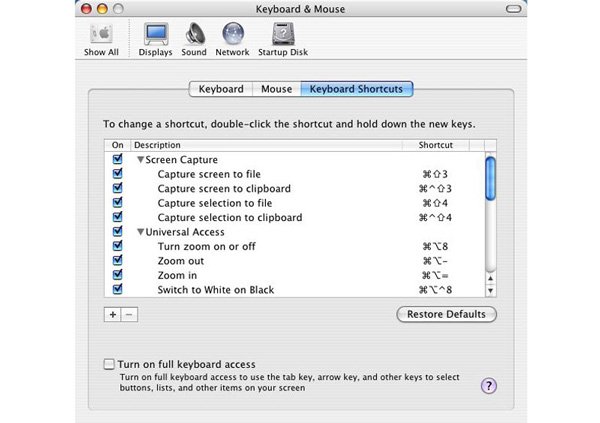Click the toolbar toggle pill in title bar
Screen dimensions: 600x423
point(514,9)
